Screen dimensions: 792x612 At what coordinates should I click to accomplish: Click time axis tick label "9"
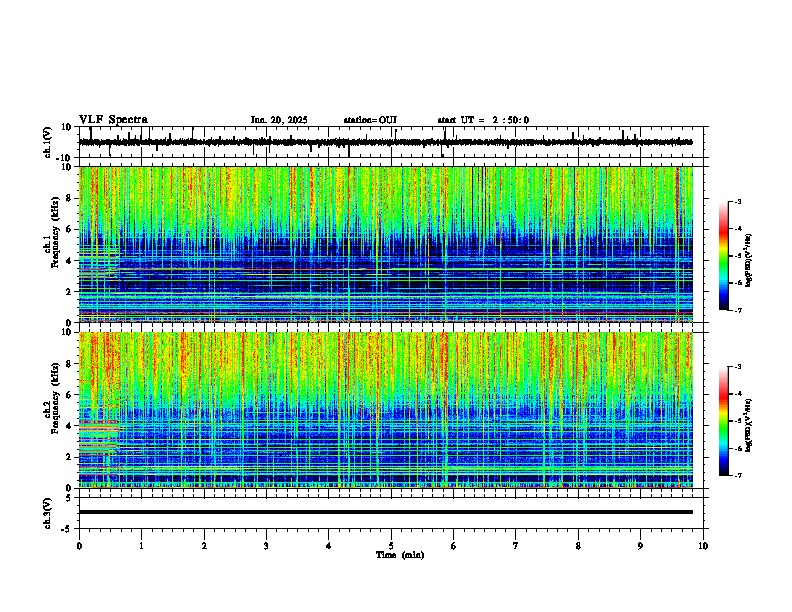click(640, 546)
